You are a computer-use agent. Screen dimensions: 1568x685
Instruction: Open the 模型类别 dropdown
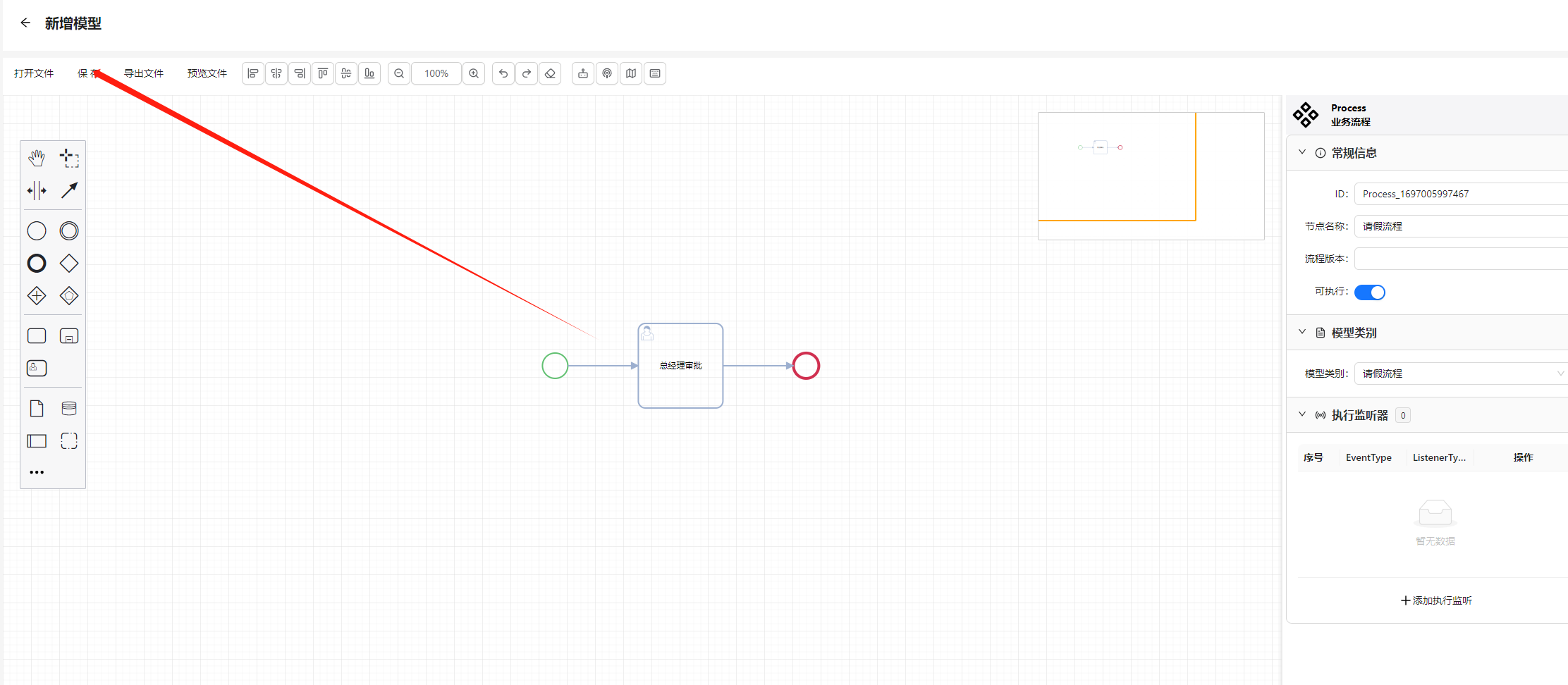pos(1461,374)
